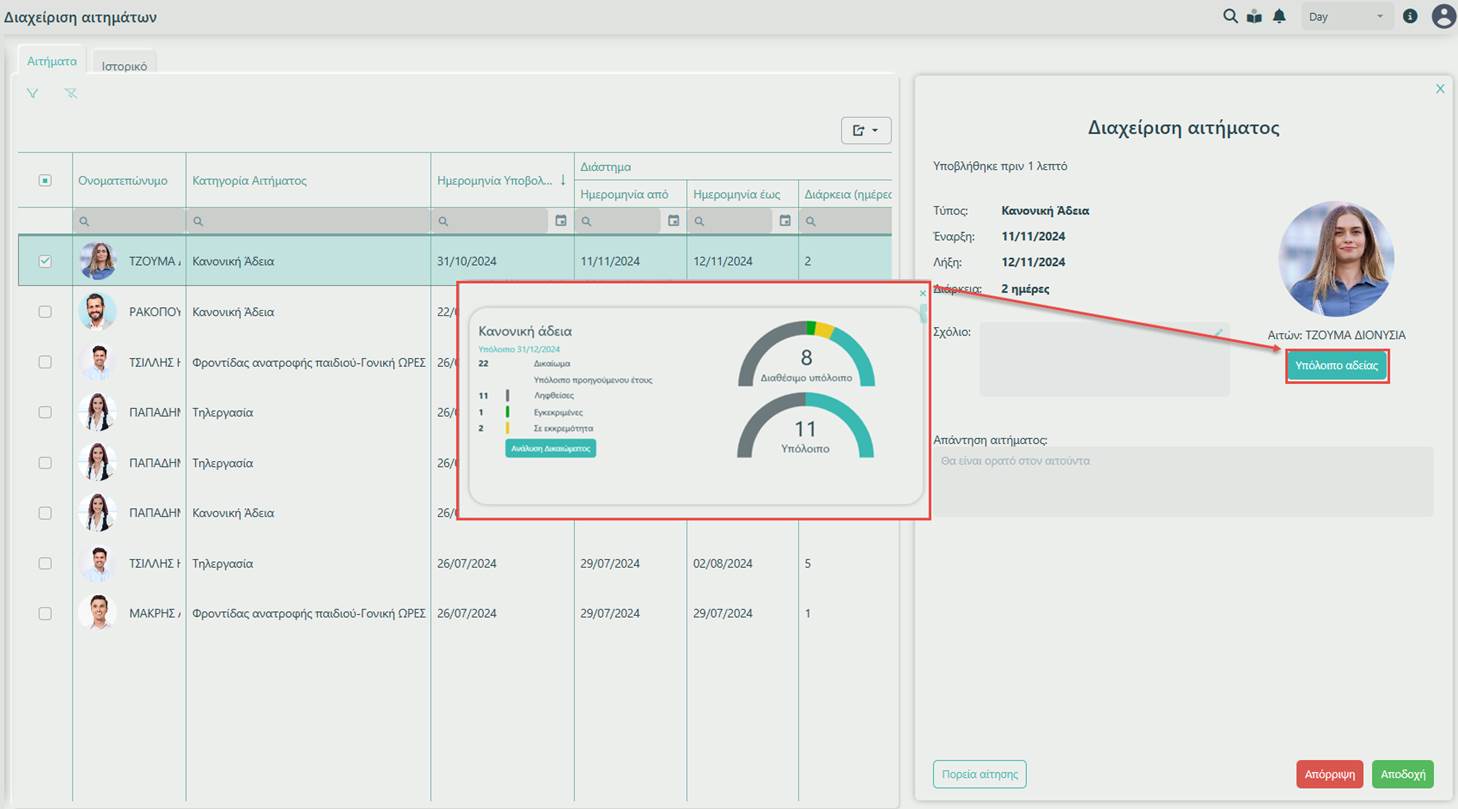
Task: Close the Διαχείριση αιτήματος side panel
Action: click(1440, 89)
